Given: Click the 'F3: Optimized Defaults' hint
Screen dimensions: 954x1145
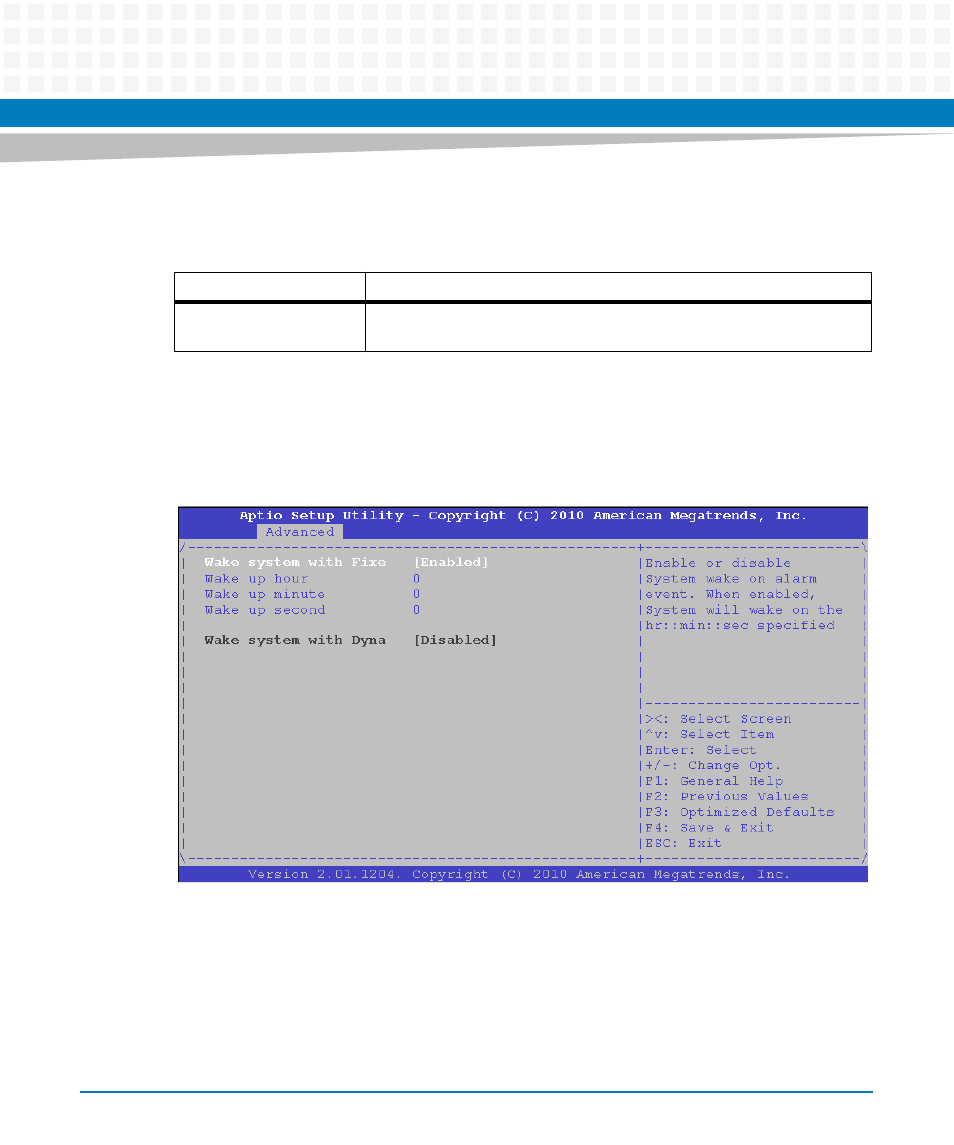Looking at the screenshot, I should click(x=739, y=812).
